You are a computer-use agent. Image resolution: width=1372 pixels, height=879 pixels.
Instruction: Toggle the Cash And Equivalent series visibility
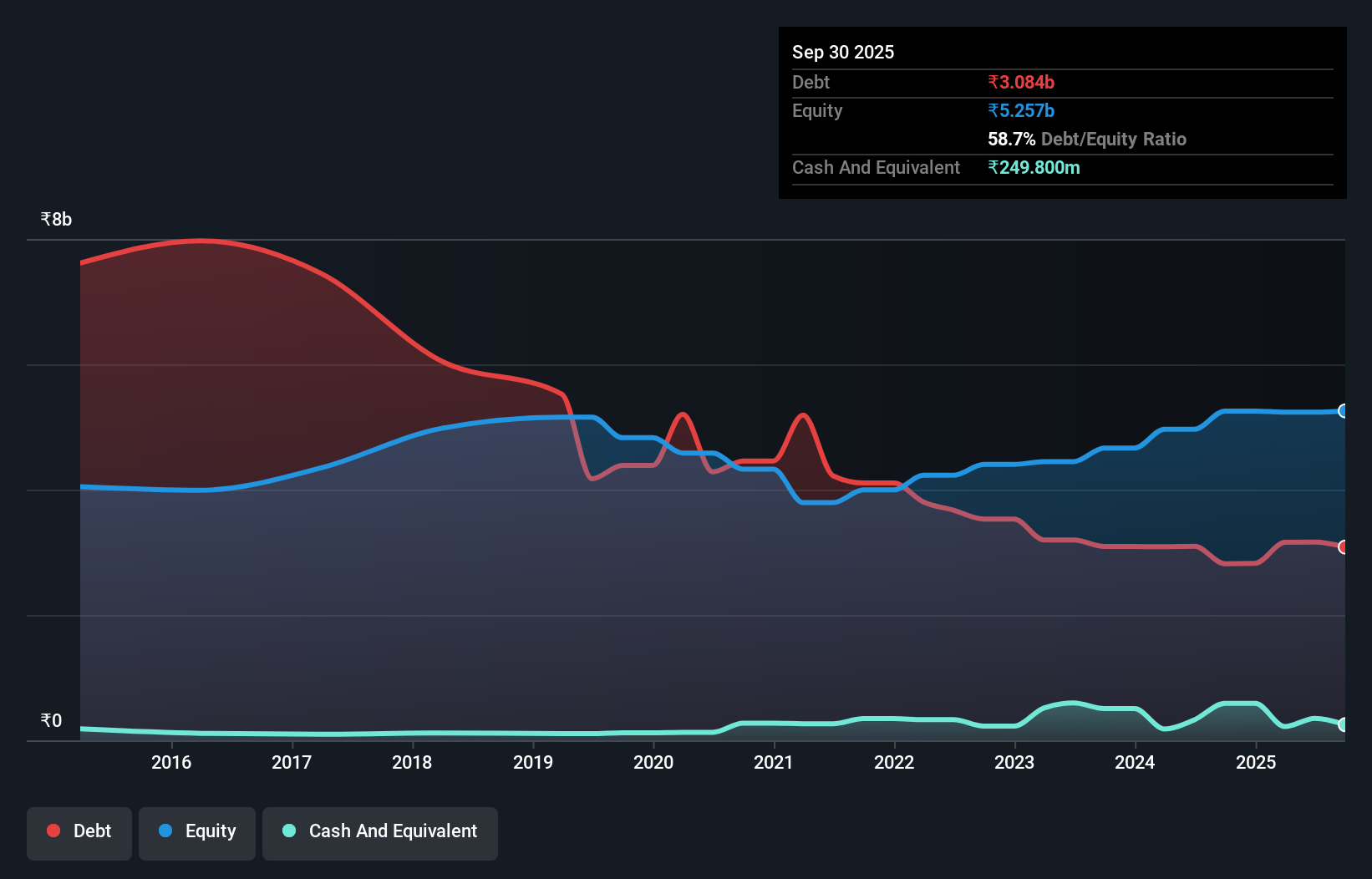click(379, 832)
